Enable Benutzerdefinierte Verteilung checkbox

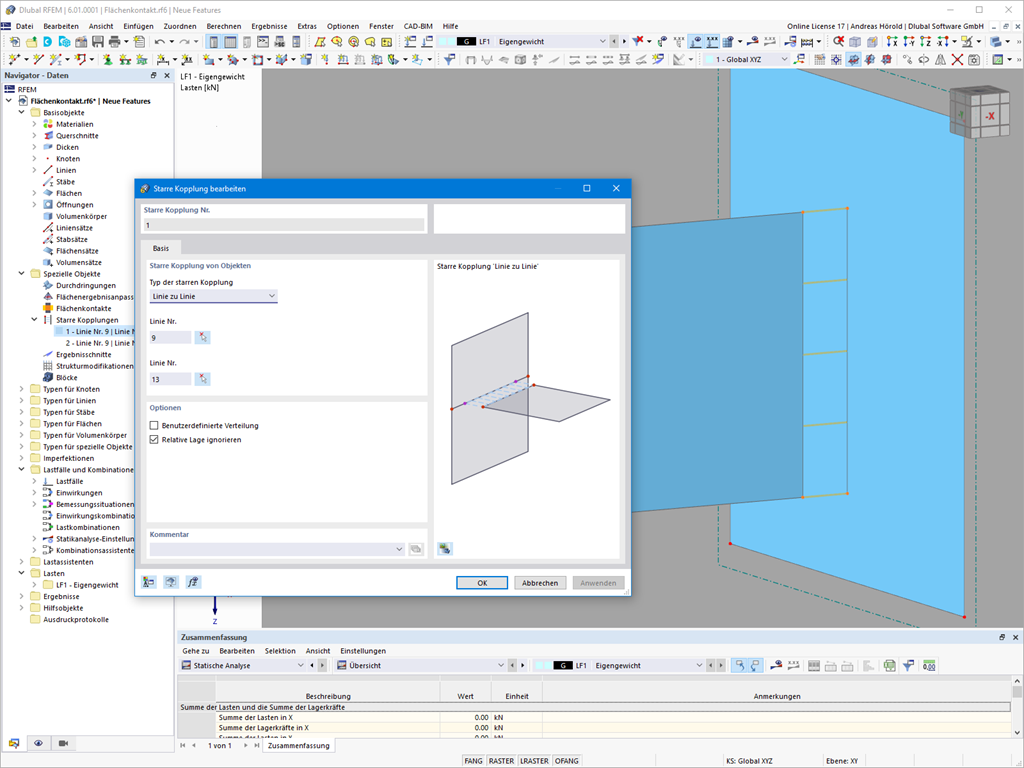pos(154,425)
